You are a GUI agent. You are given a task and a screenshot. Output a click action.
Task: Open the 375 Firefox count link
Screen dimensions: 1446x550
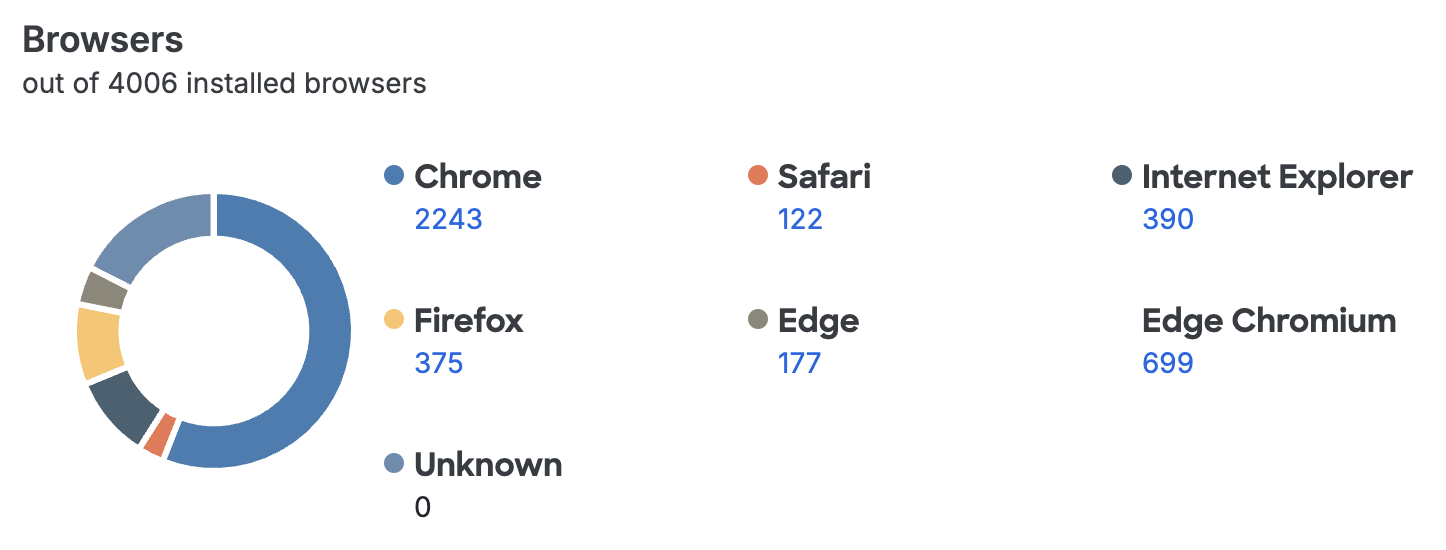pyautogui.click(x=438, y=362)
